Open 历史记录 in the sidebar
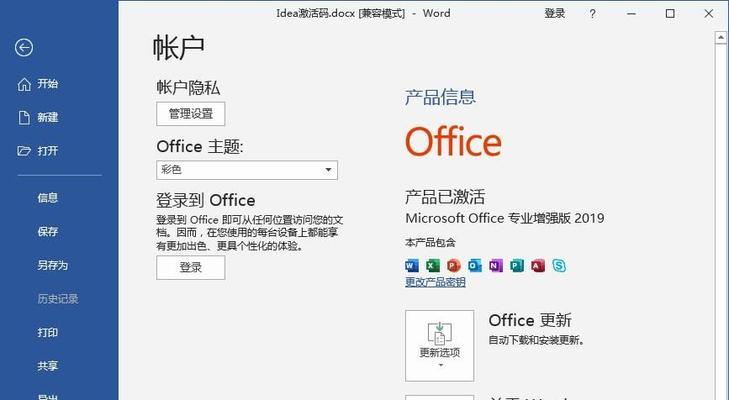The width and height of the screenshot is (729, 400). coord(58,299)
